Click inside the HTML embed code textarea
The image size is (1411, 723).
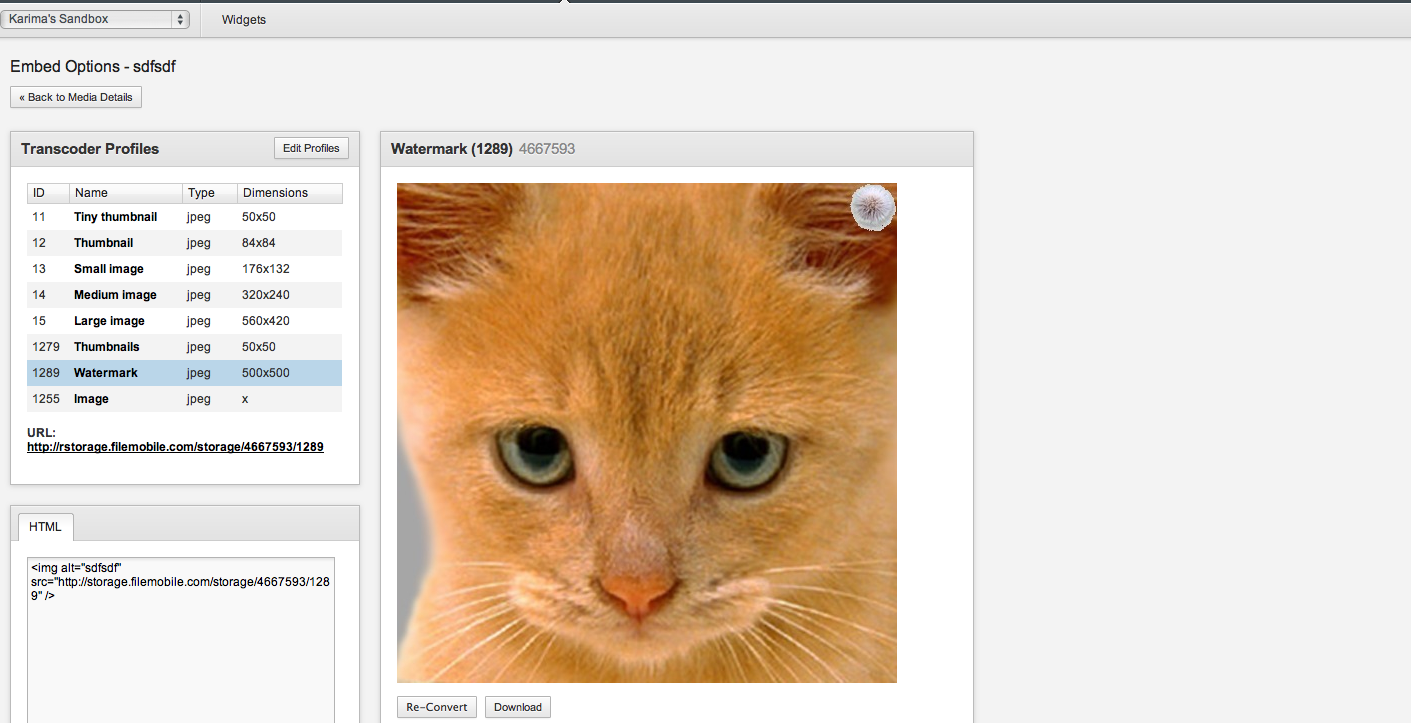[x=181, y=640]
